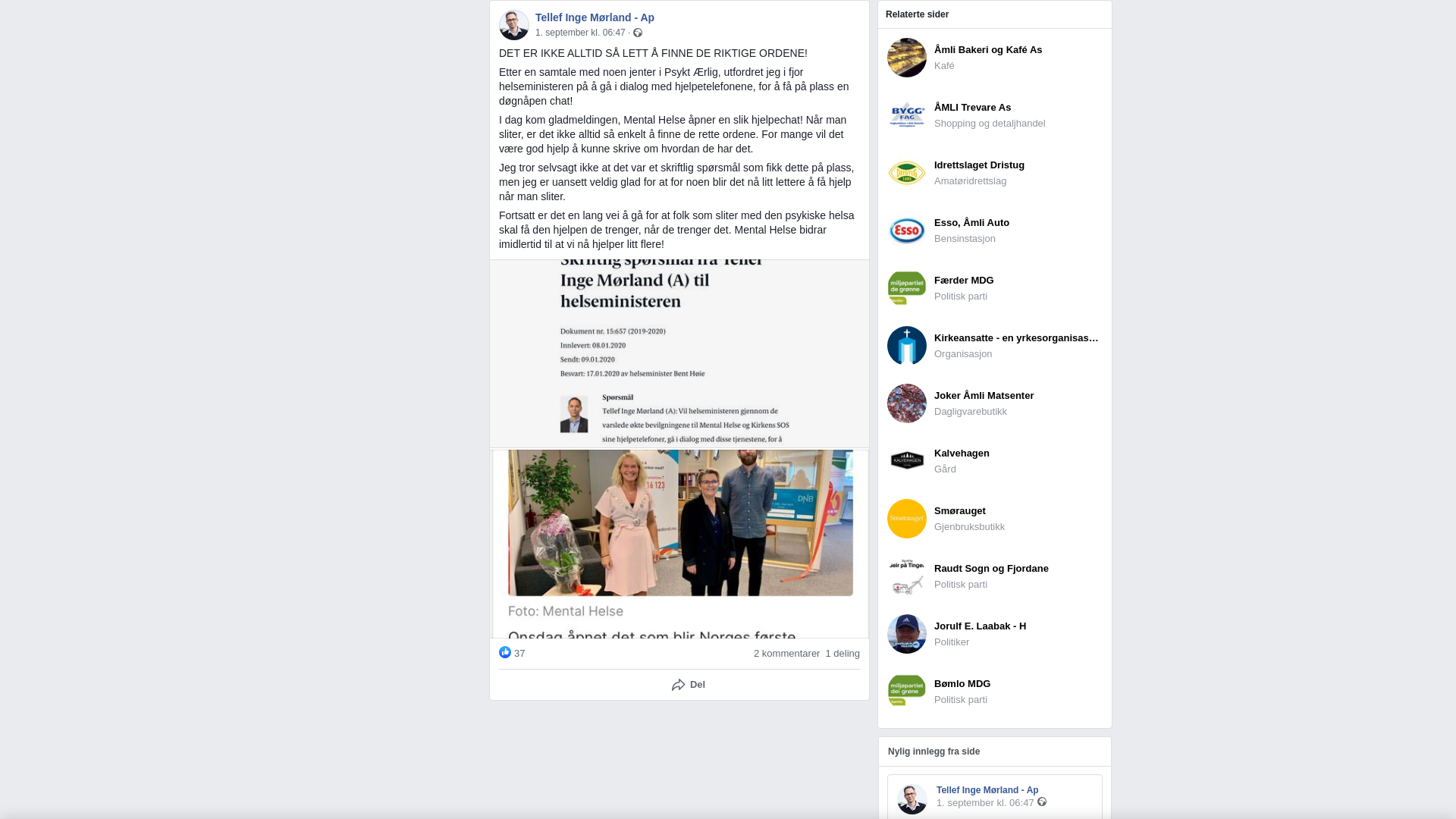Open the Åmli Bakeri og Kafé As thumbnail
The width and height of the screenshot is (1456, 819).
coord(907,58)
